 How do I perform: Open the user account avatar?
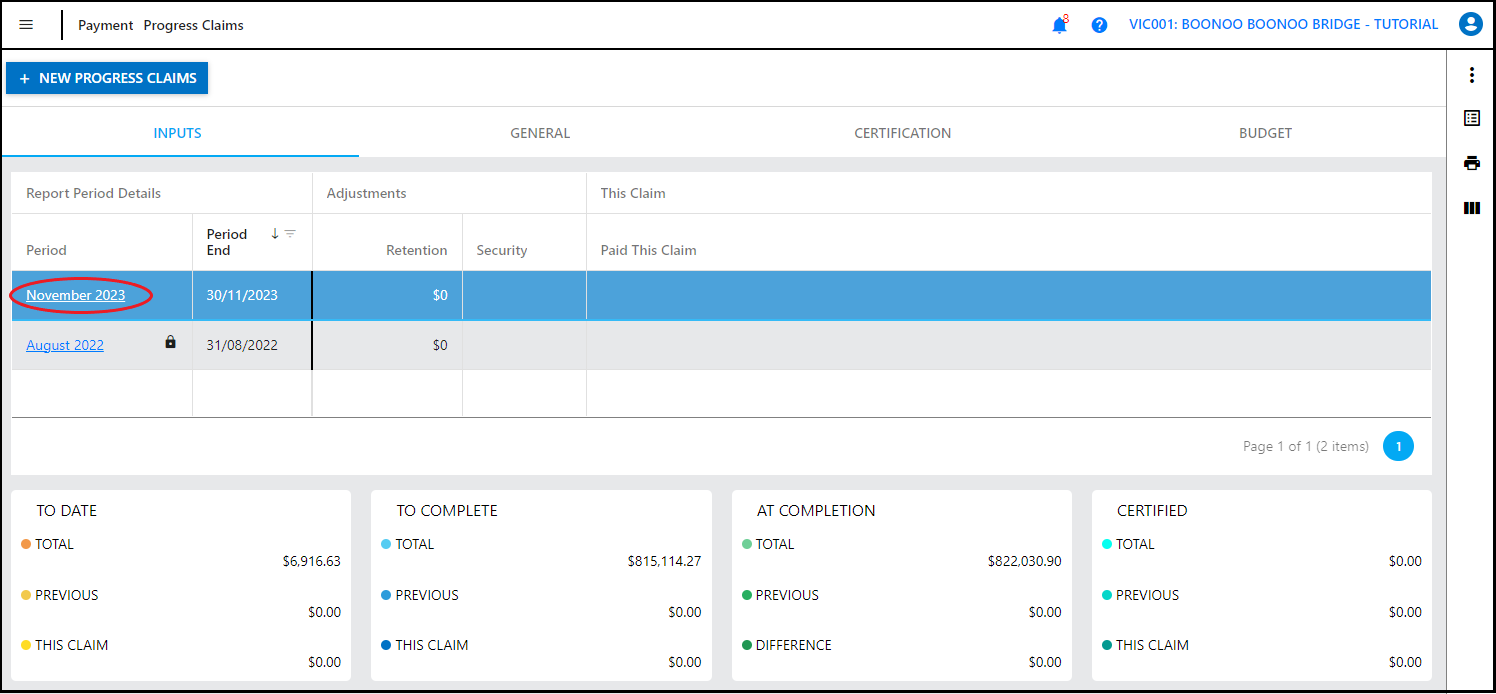[1470, 25]
